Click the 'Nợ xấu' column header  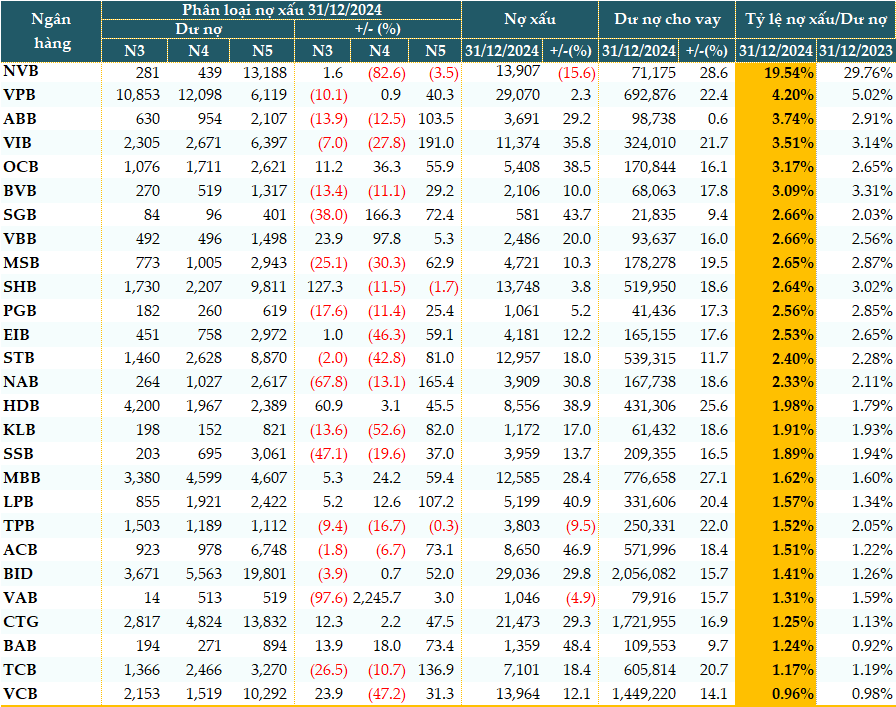(530, 19)
